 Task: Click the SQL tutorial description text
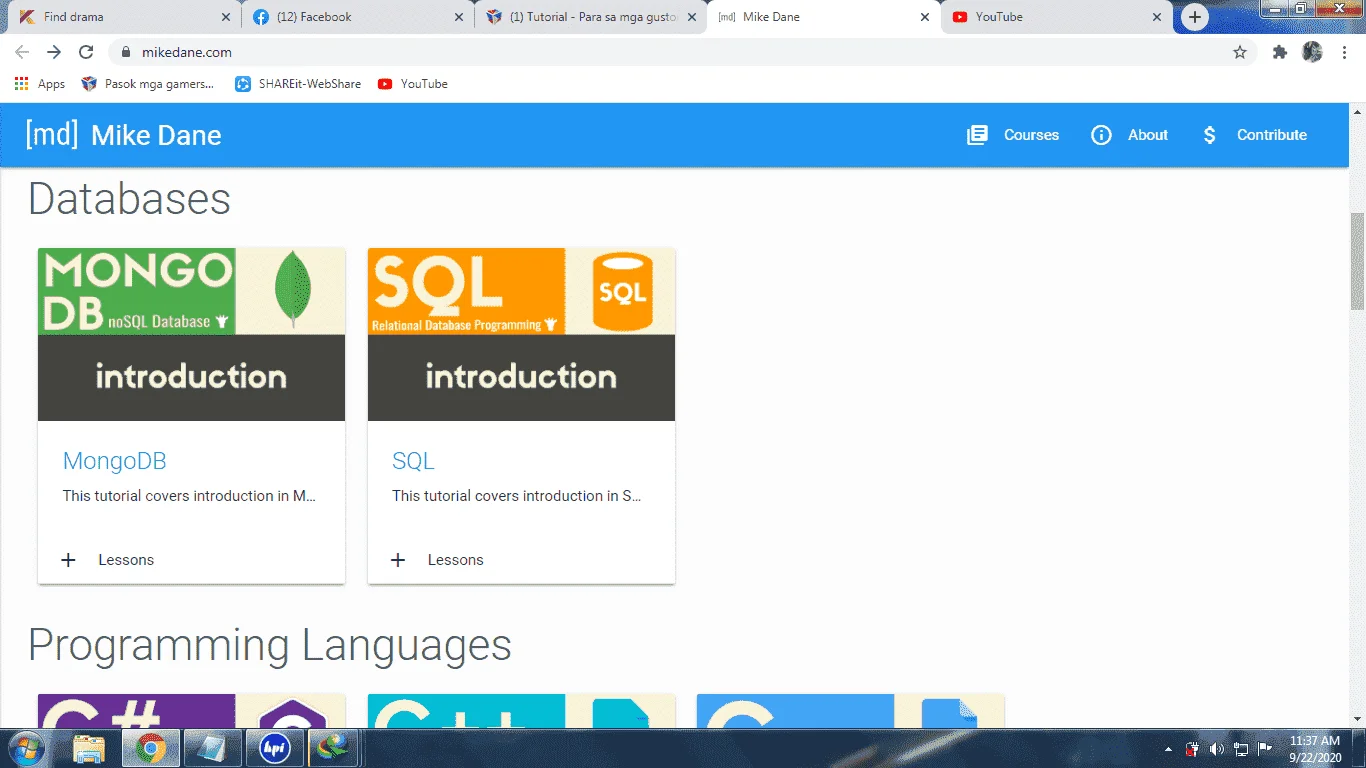click(x=517, y=496)
